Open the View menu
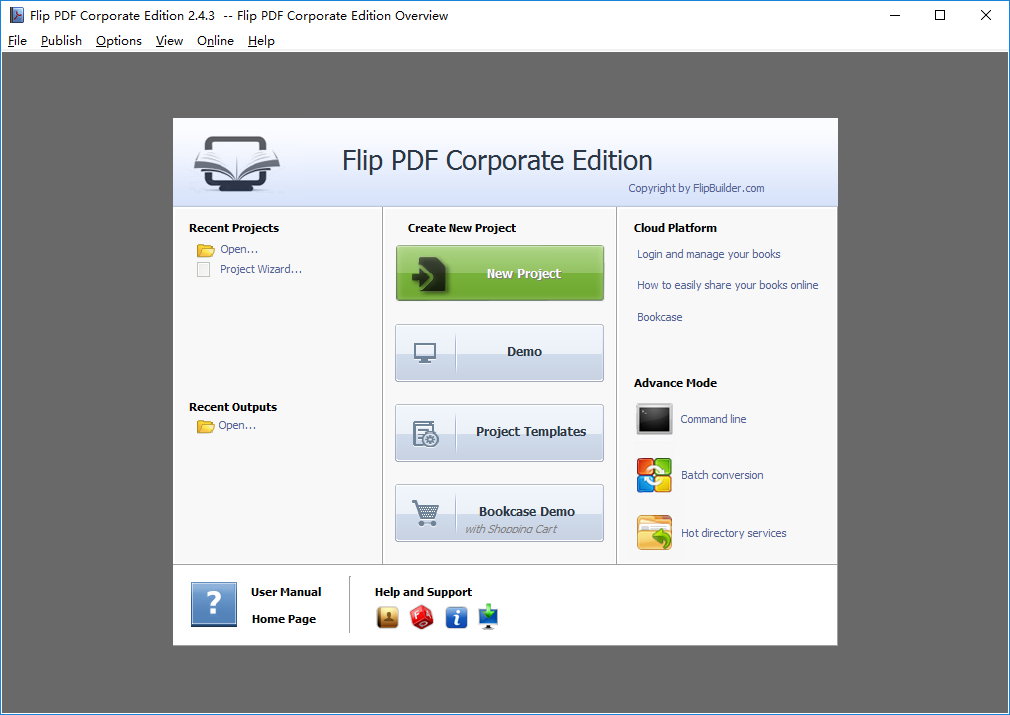Image resolution: width=1010 pixels, height=715 pixels. 169,41
